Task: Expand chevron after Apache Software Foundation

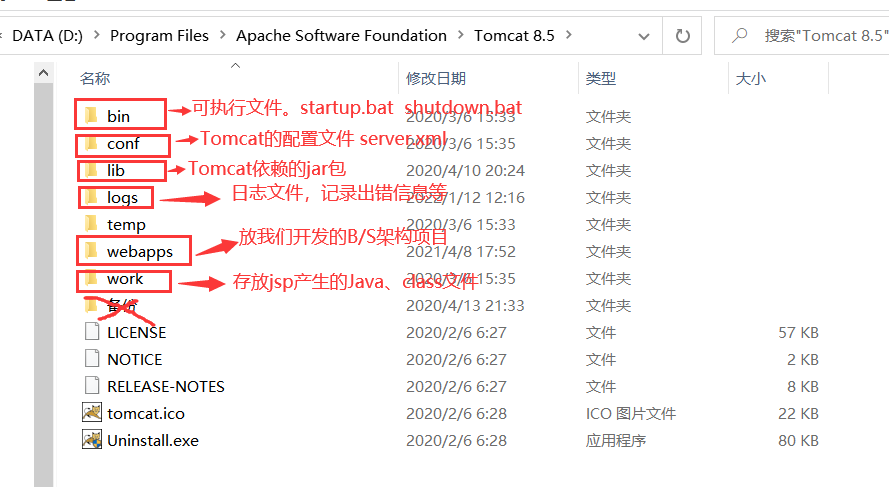Action: pos(461,35)
